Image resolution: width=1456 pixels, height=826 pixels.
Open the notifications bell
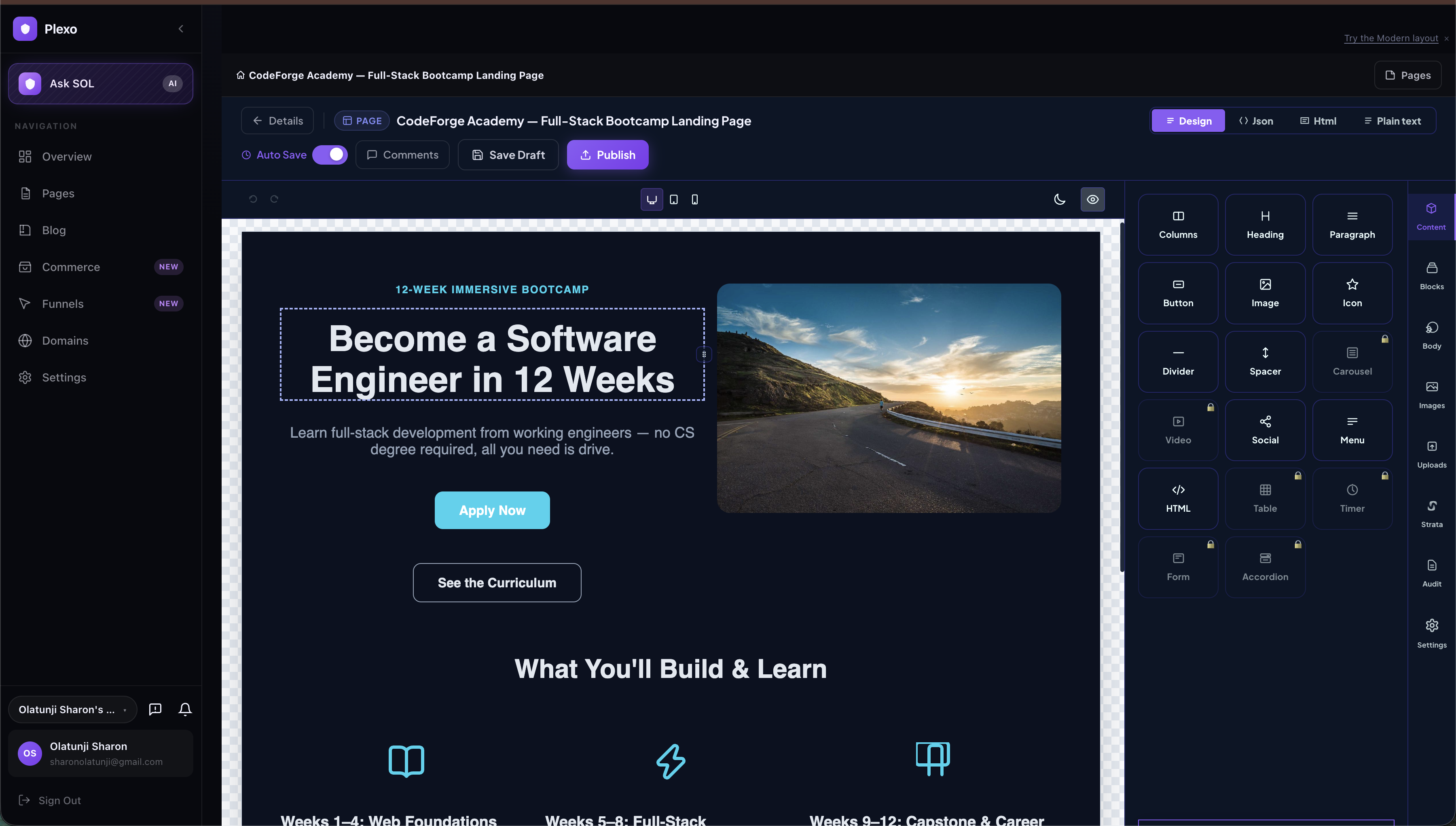pyautogui.click(x=185, y=709)
